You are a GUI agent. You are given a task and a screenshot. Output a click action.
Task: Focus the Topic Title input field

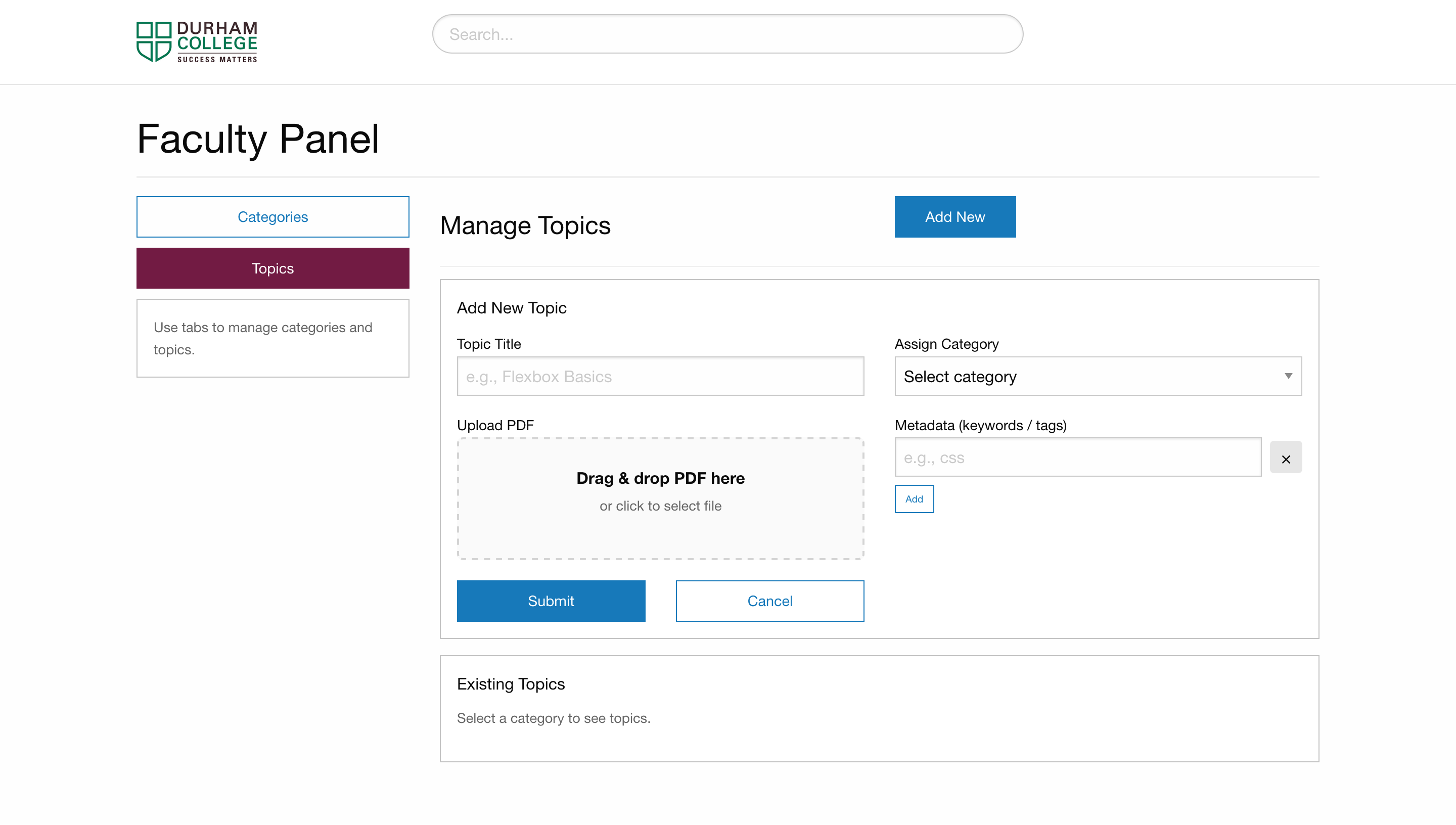[660, 376]
